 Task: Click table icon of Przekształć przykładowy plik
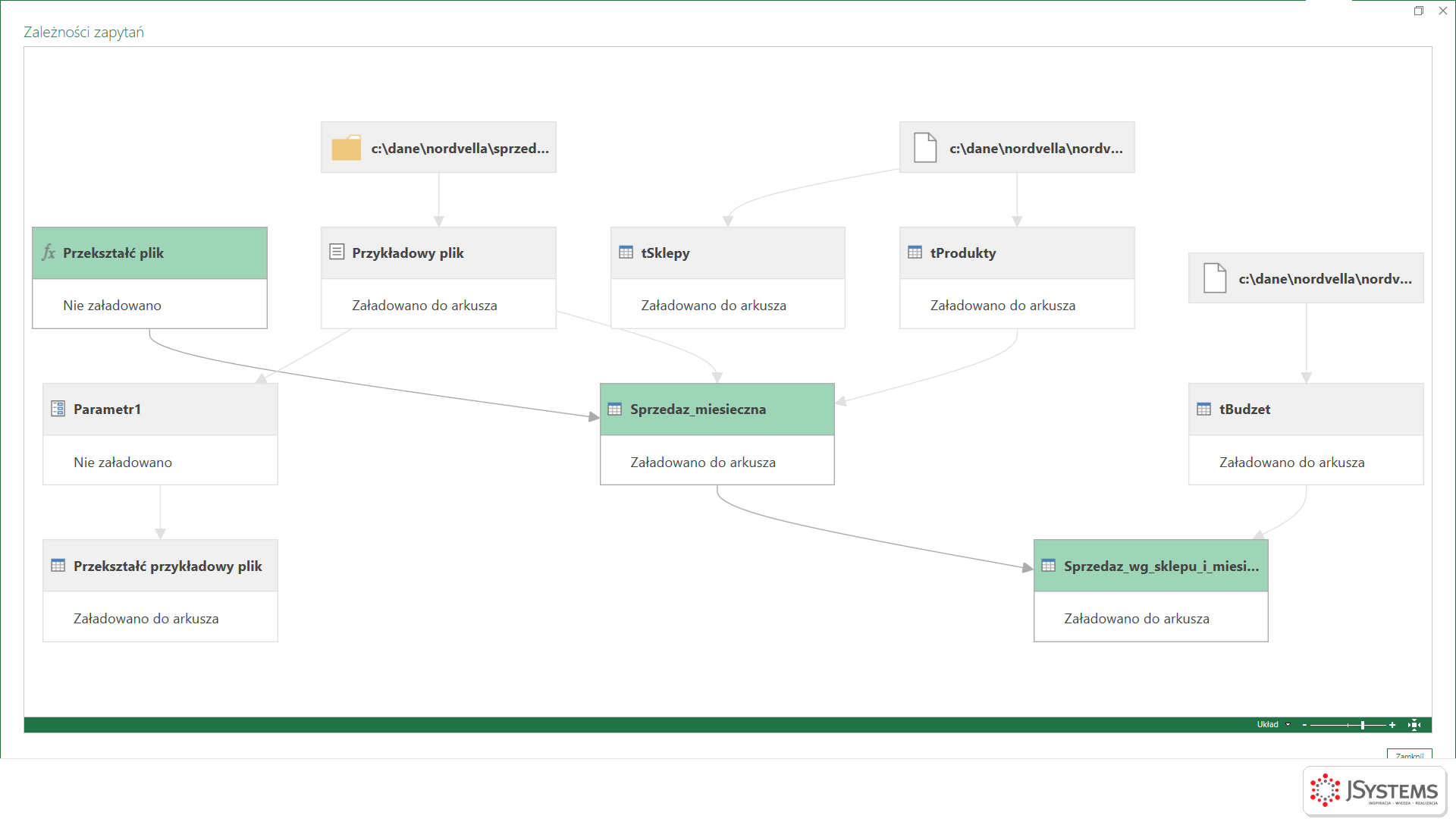(58, 566)
